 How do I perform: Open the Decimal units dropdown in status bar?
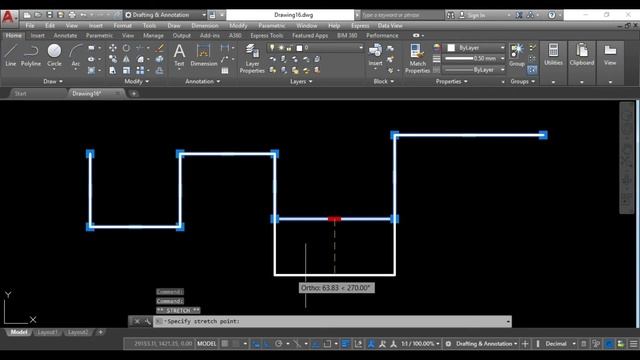point(560,344)
